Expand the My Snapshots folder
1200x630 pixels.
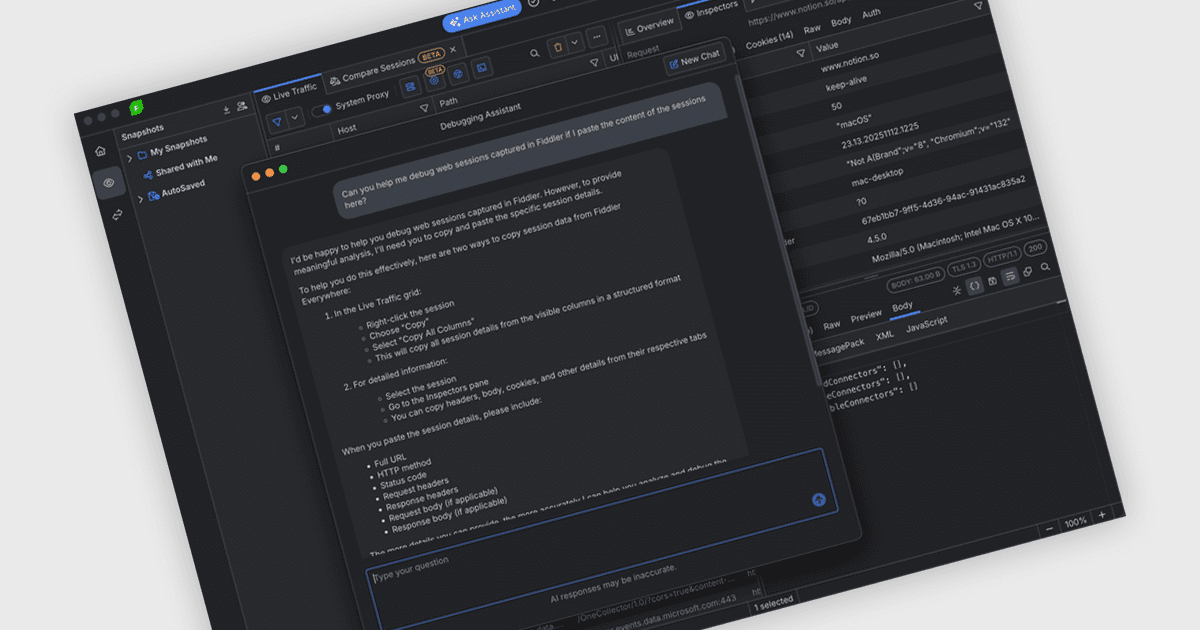pos(129,158)
